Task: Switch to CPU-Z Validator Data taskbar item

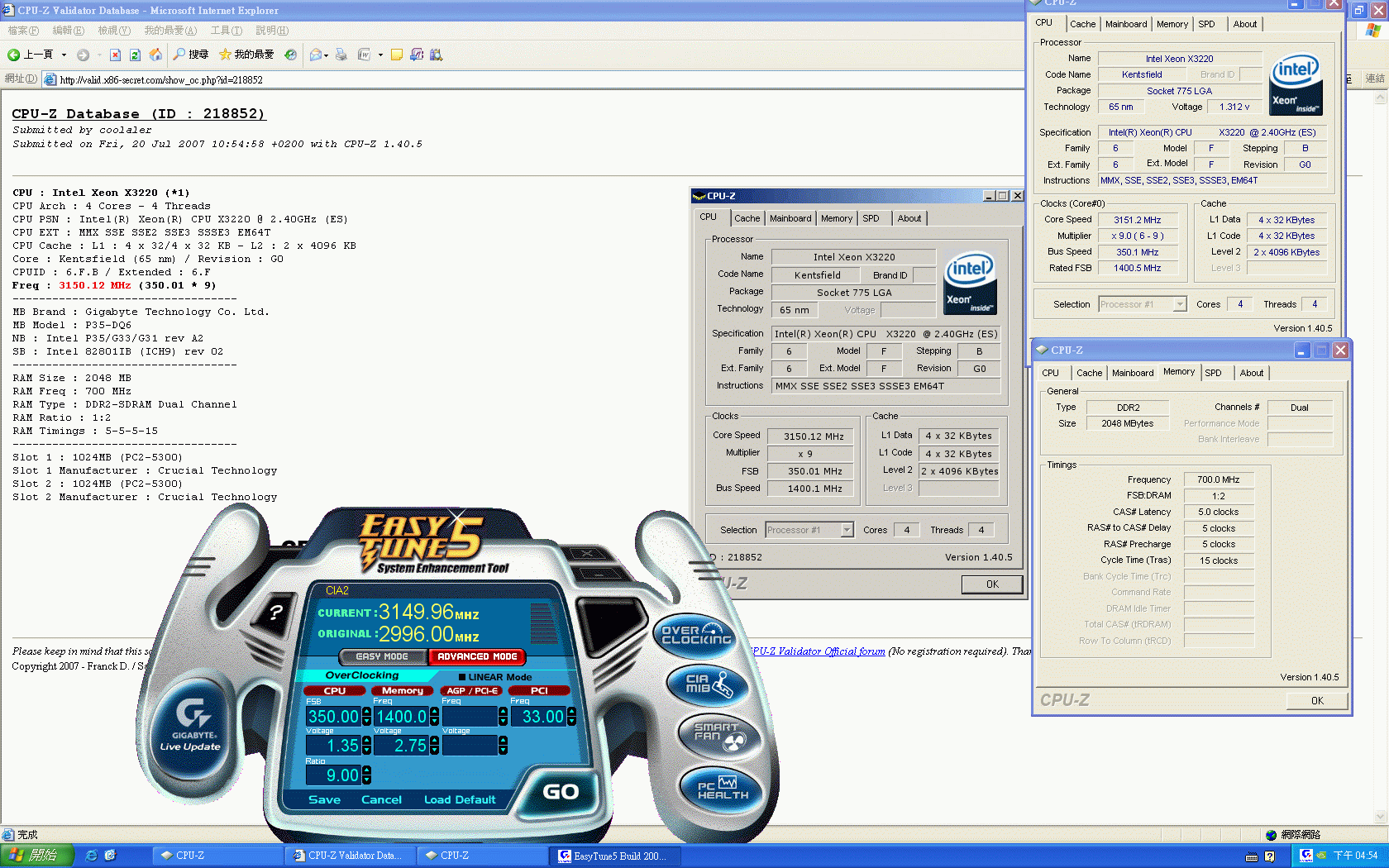Action: click(x=351, y=856)
